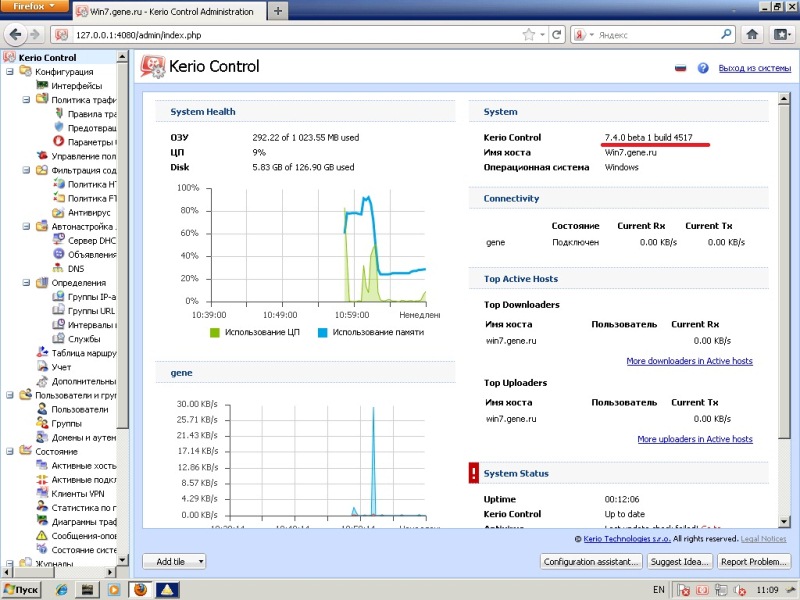Click the Russian flag language icon
The image size is (800, 600).
tap(681, 68)
